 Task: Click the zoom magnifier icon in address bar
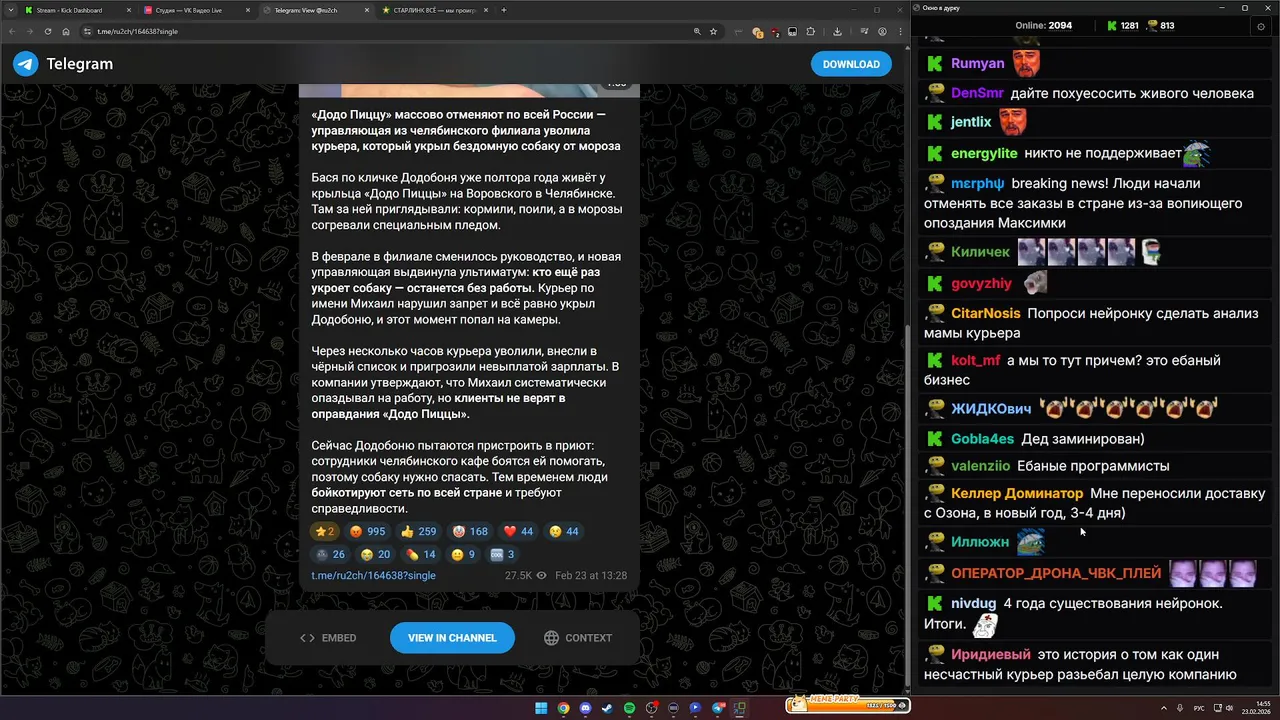697,31
